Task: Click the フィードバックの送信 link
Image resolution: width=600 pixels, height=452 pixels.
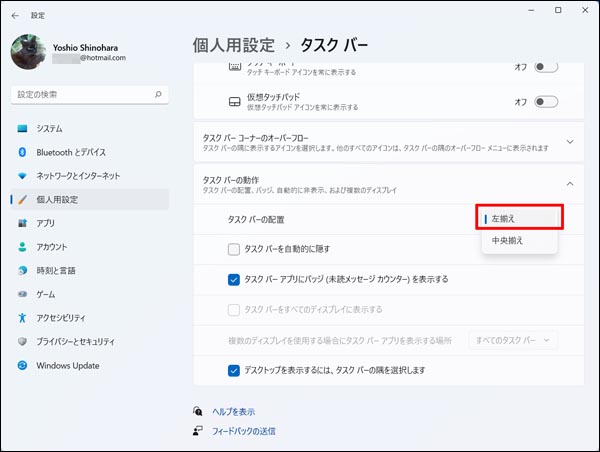Action: click(243, 431)
